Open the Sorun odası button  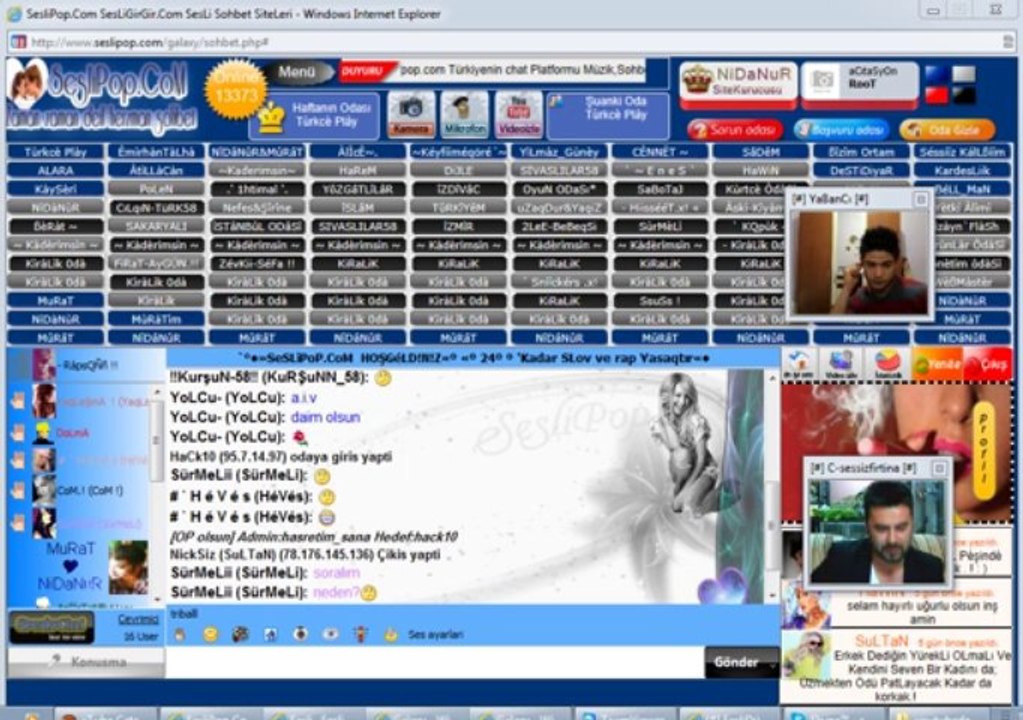pyautogui.click(x=735, y=129)
